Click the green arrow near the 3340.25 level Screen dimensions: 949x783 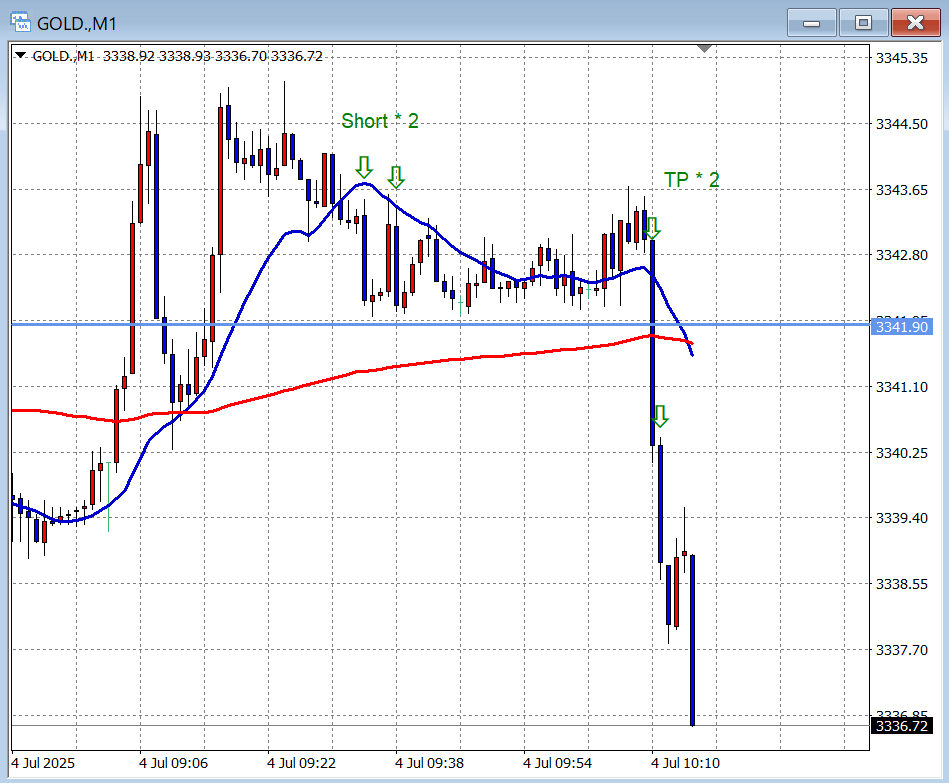(660, 416)
